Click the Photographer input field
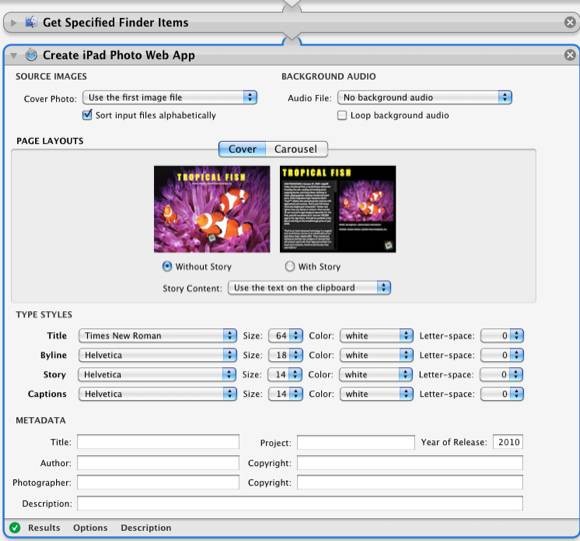The image size is (580, 541). (x=158, y=482)
